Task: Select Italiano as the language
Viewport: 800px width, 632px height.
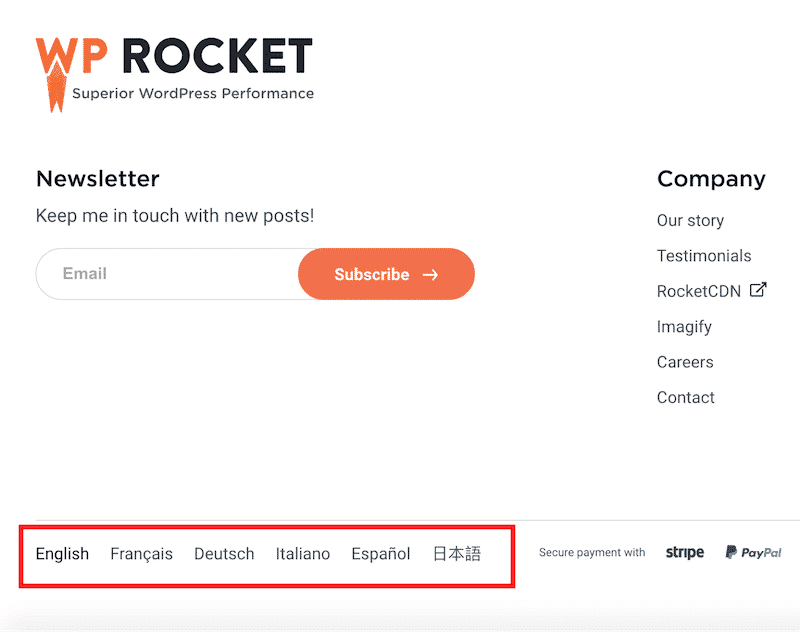Action: point(303,553)
